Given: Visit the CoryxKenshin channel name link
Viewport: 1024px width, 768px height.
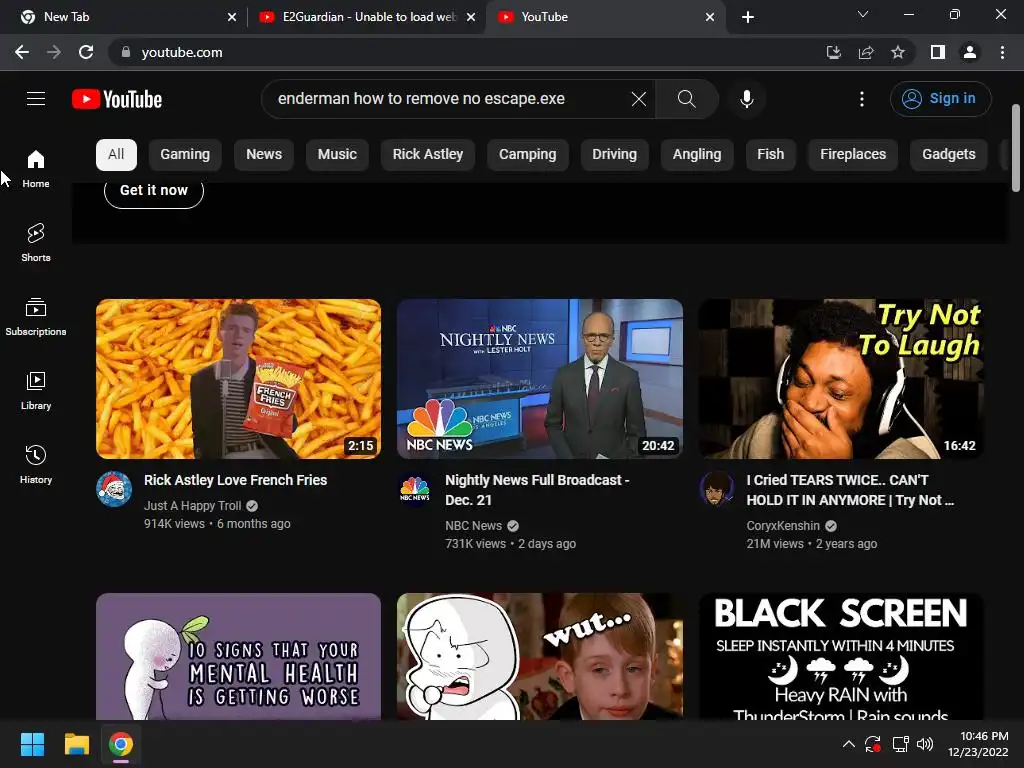Looking at the screenshot, I should 783,526.
